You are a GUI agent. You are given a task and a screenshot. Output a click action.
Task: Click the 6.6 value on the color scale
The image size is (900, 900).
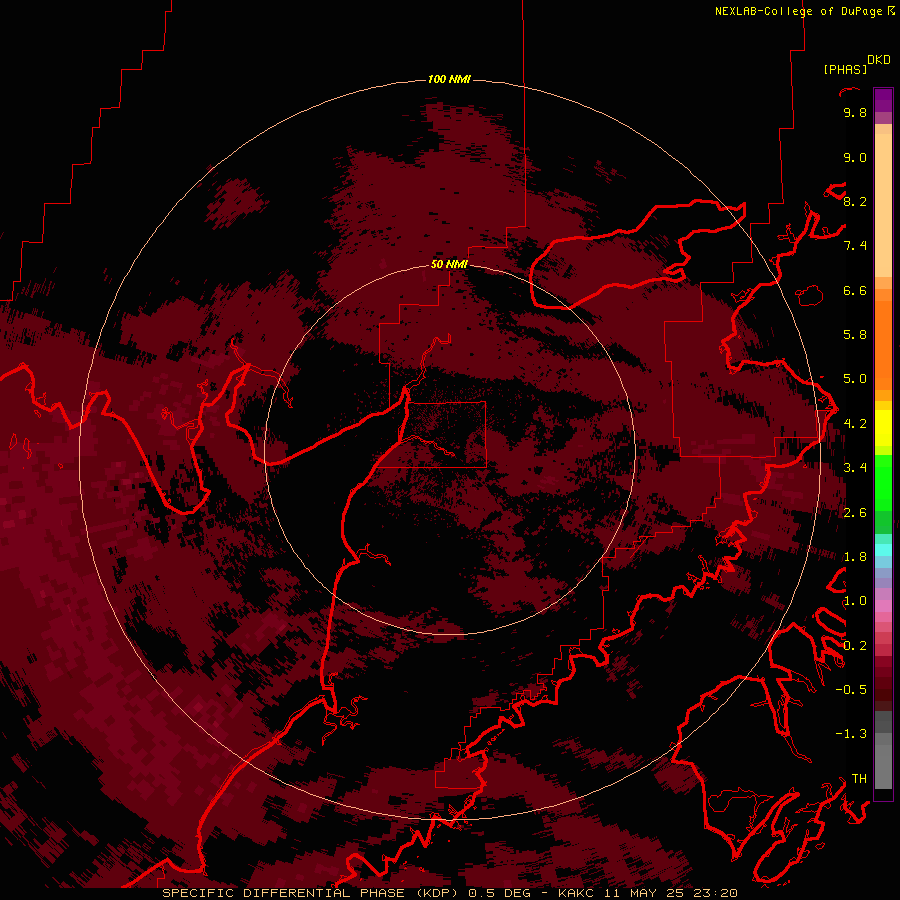[x=855, y=290]
